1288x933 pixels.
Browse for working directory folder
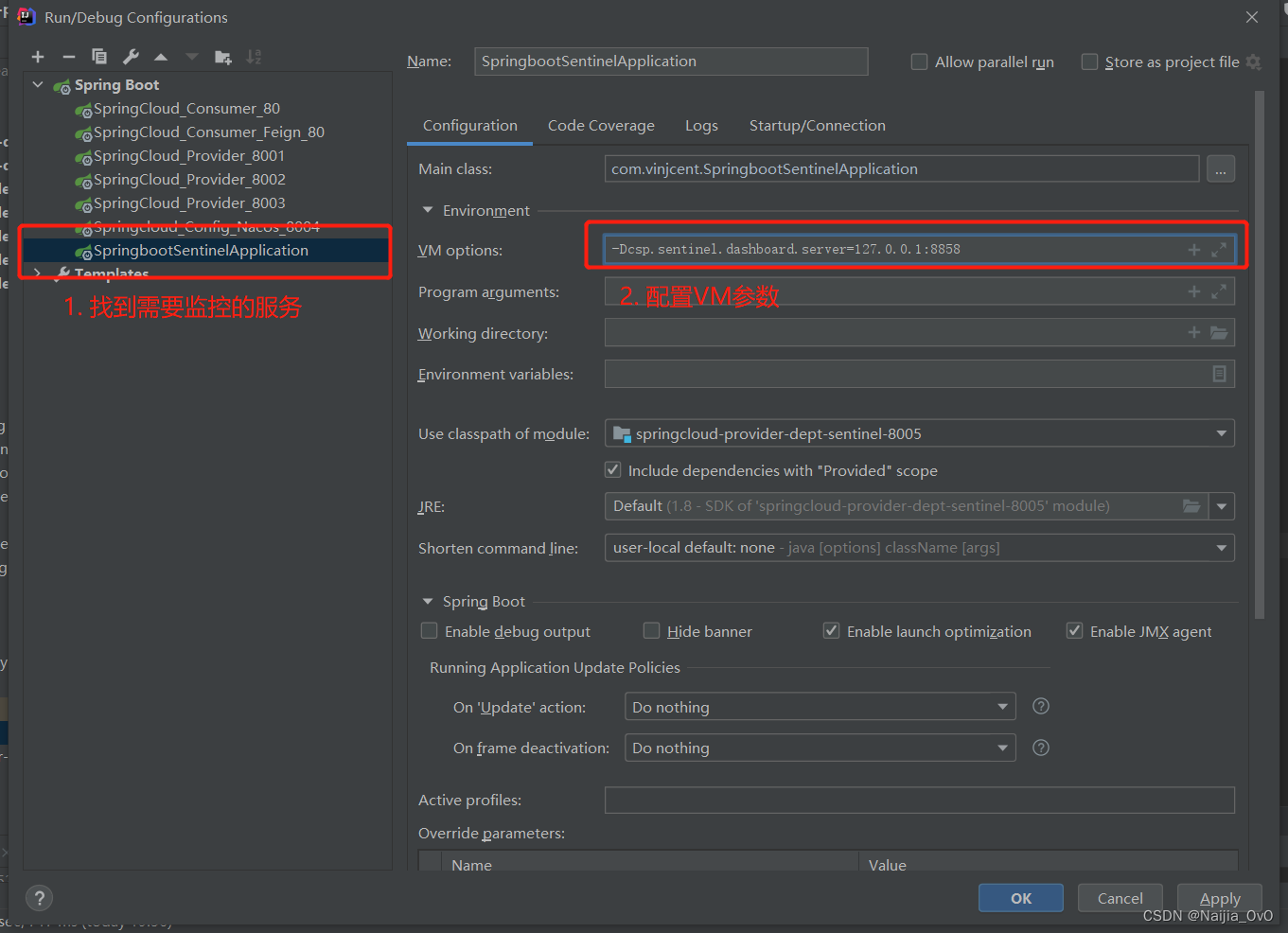pyautogui.click(x=1219, y=332)
